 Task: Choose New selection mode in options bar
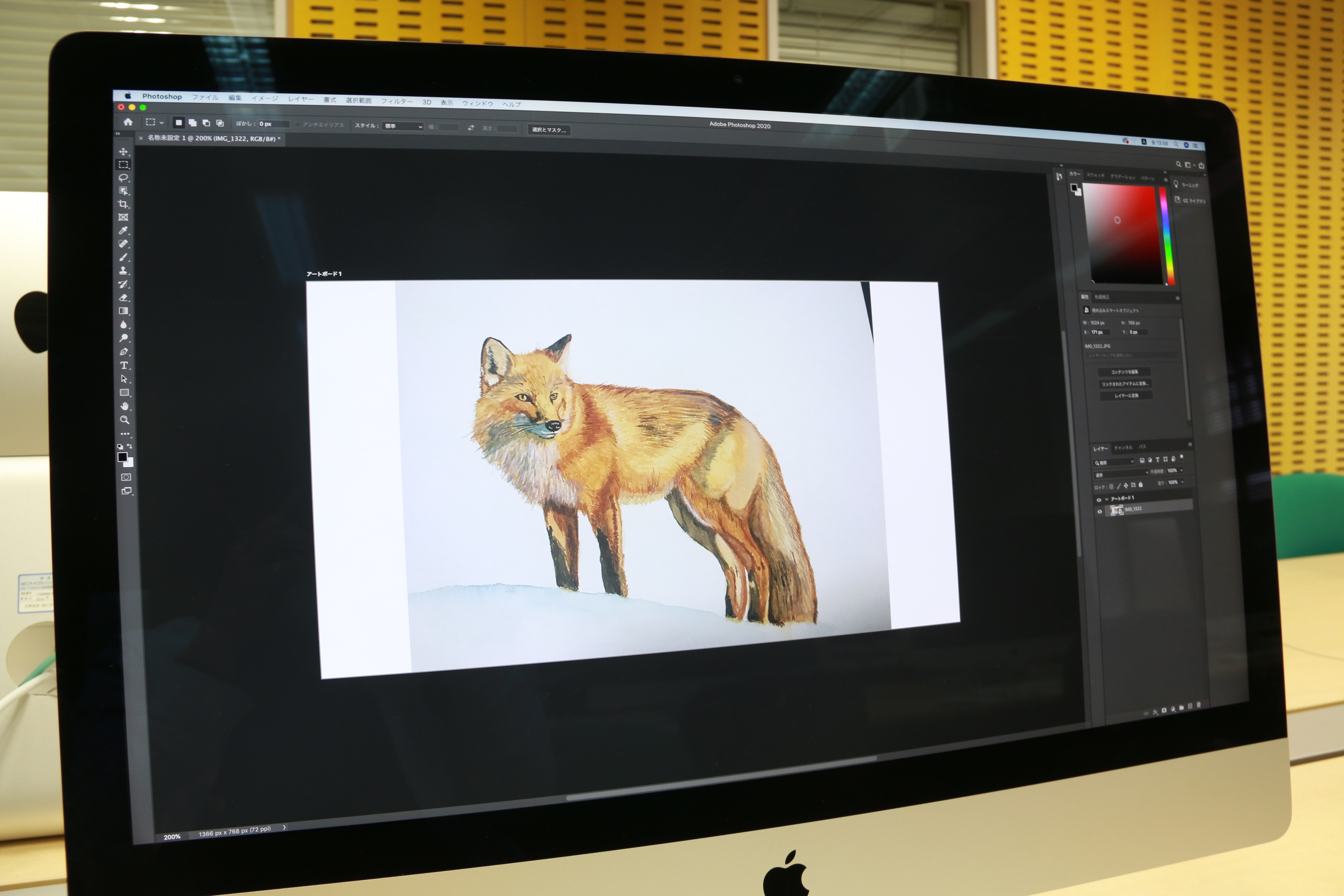click(x=179, y=122)
